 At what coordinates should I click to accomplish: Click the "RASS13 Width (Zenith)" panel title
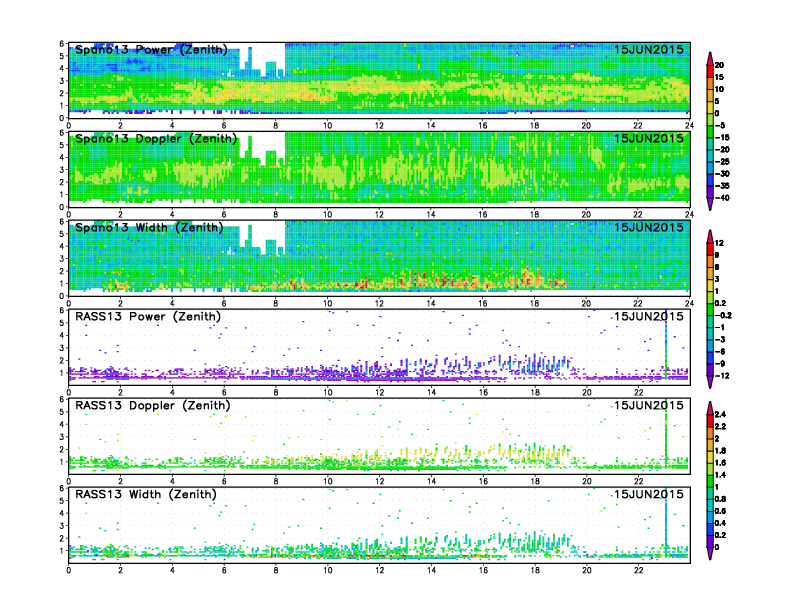pos(145,494)
